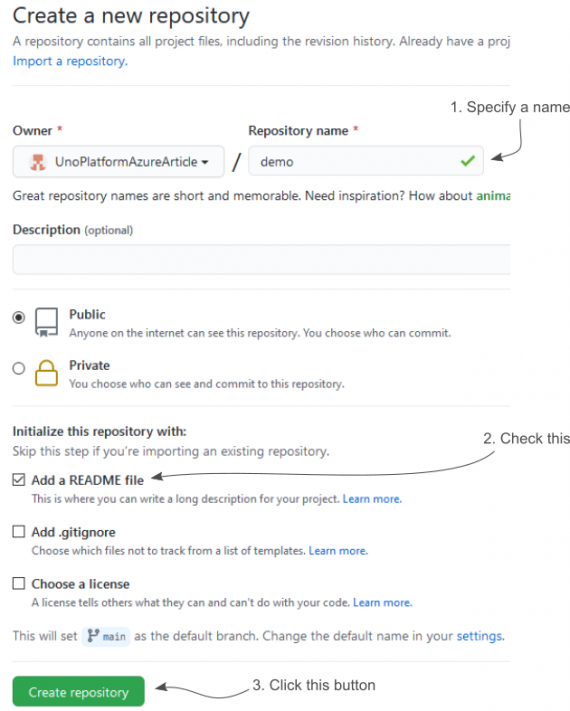Select the Public radio button
570x711 pixels.
coord(19,317)
